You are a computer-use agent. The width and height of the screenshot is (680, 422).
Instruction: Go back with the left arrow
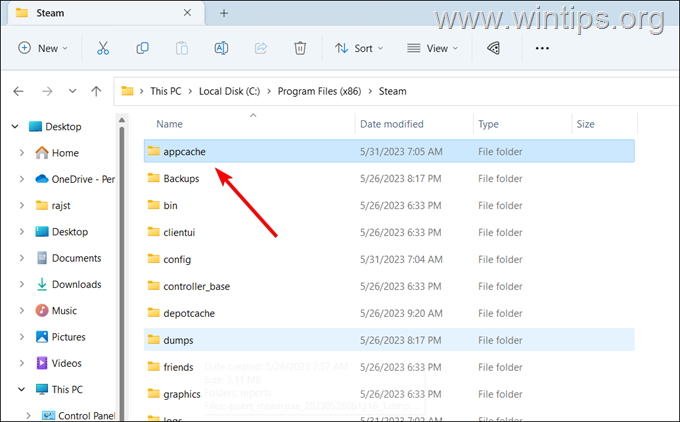tap(18, 91)
